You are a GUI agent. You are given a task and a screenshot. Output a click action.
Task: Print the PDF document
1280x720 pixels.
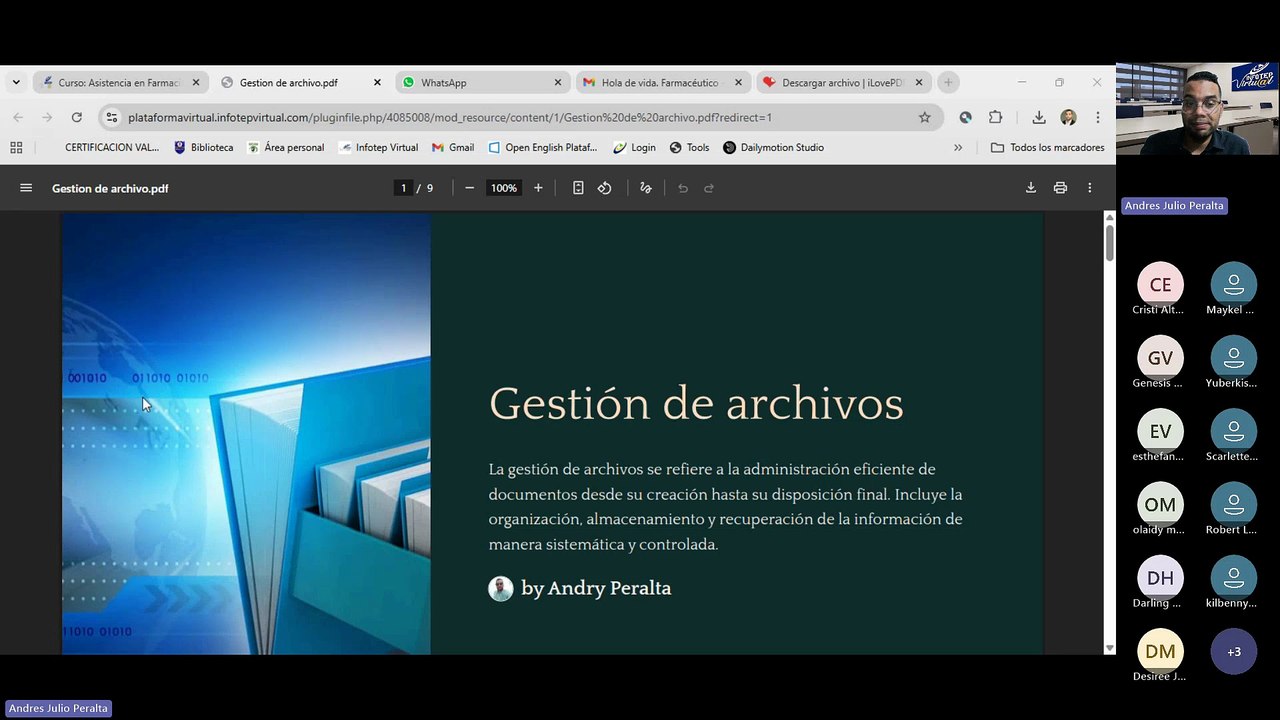1060,188
